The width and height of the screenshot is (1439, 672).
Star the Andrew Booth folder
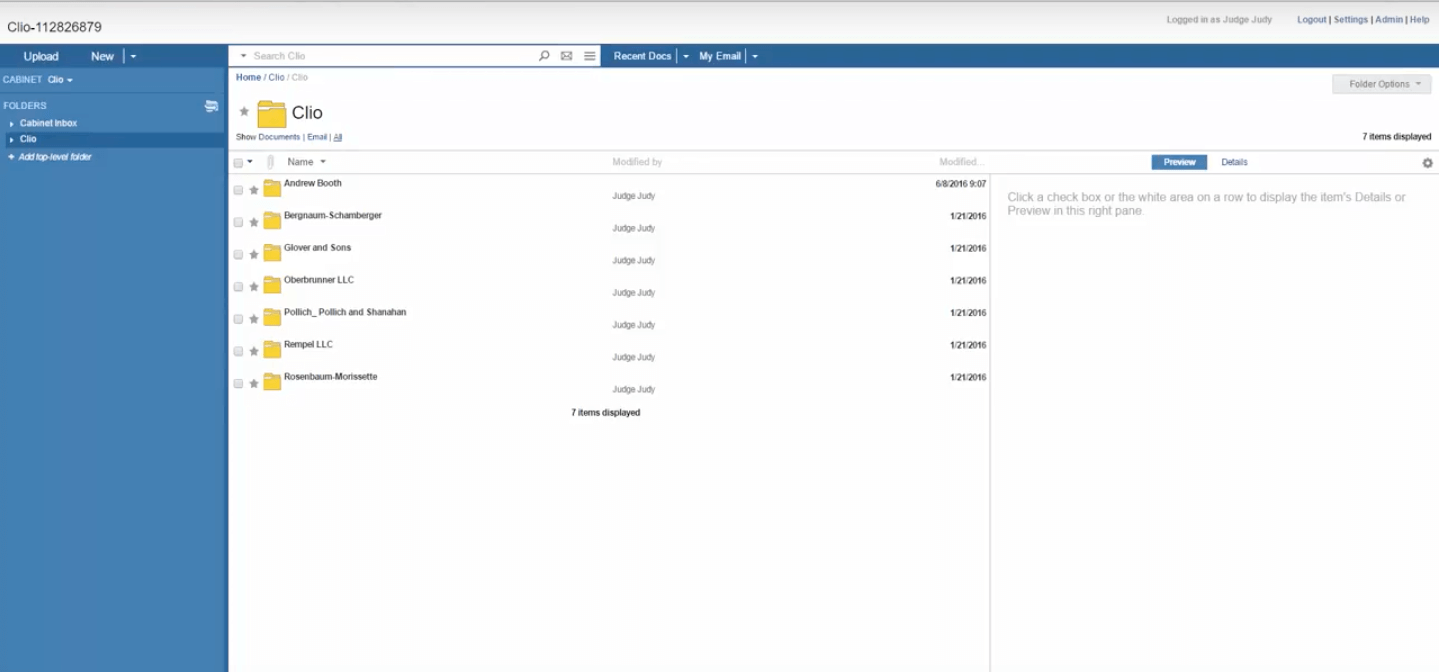(254, 190)
